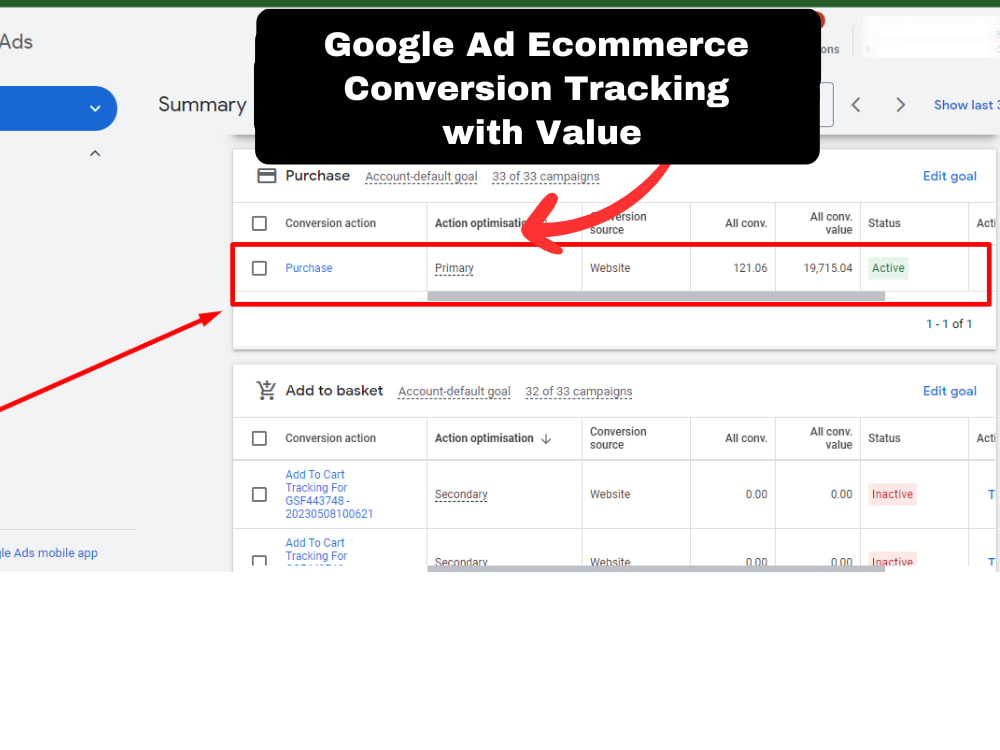Click Account-default goal in Add to basket section
The image size is (1000, 750).
454,392
